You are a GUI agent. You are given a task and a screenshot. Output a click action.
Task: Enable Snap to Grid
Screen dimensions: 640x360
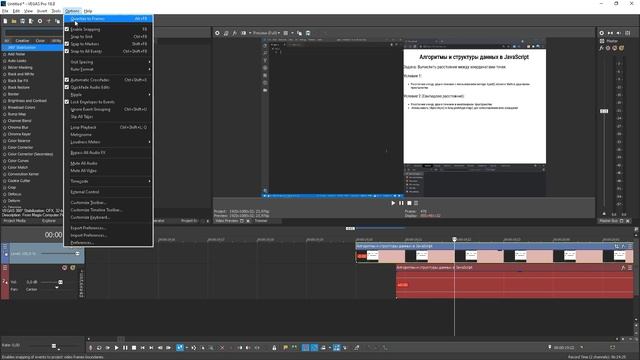coord(108,37)
